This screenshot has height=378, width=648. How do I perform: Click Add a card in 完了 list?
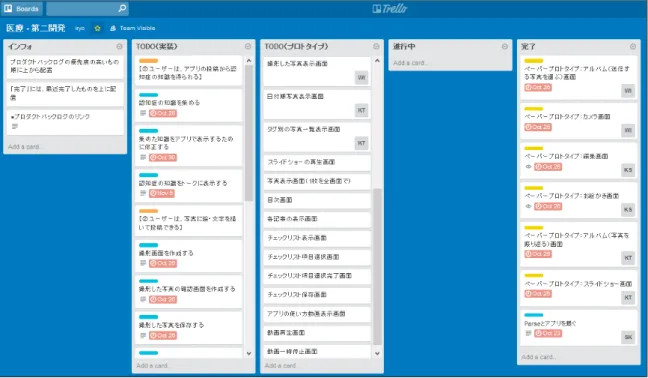(539, 357)
